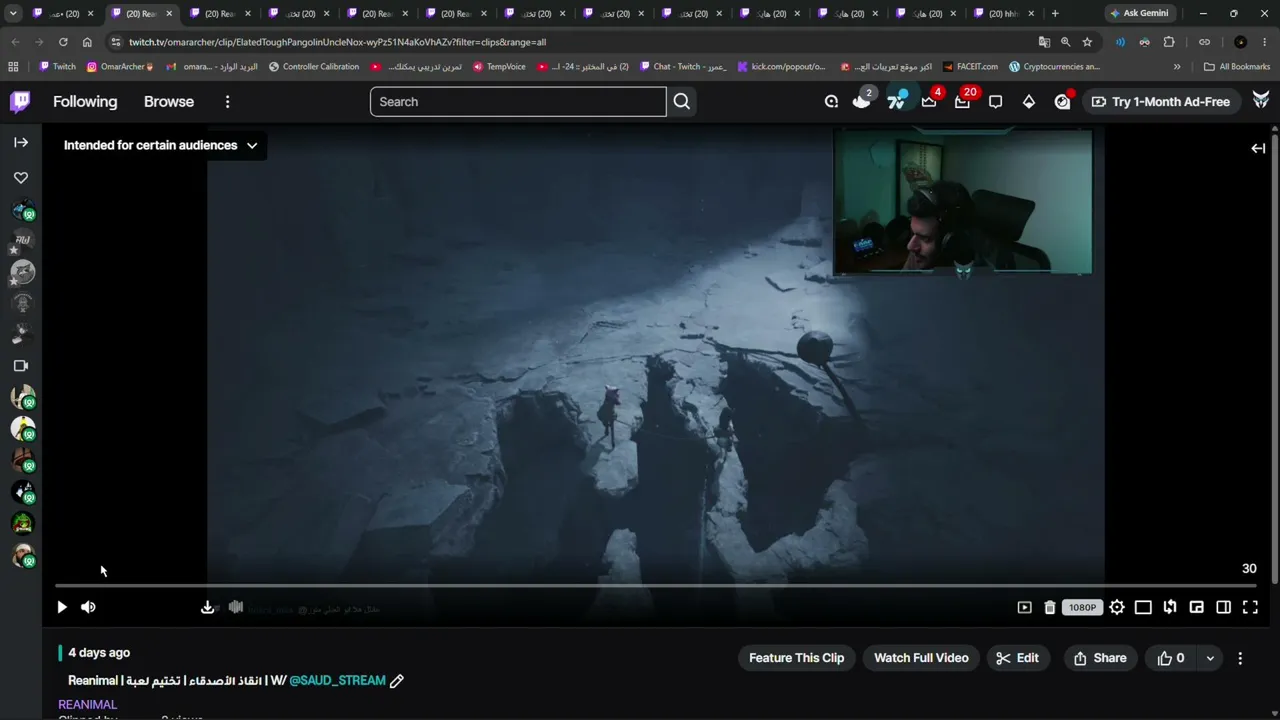The height and width of the screenshot is (720, 1280).
Task: Click the browser address bar URL
Action: [337, 42]
